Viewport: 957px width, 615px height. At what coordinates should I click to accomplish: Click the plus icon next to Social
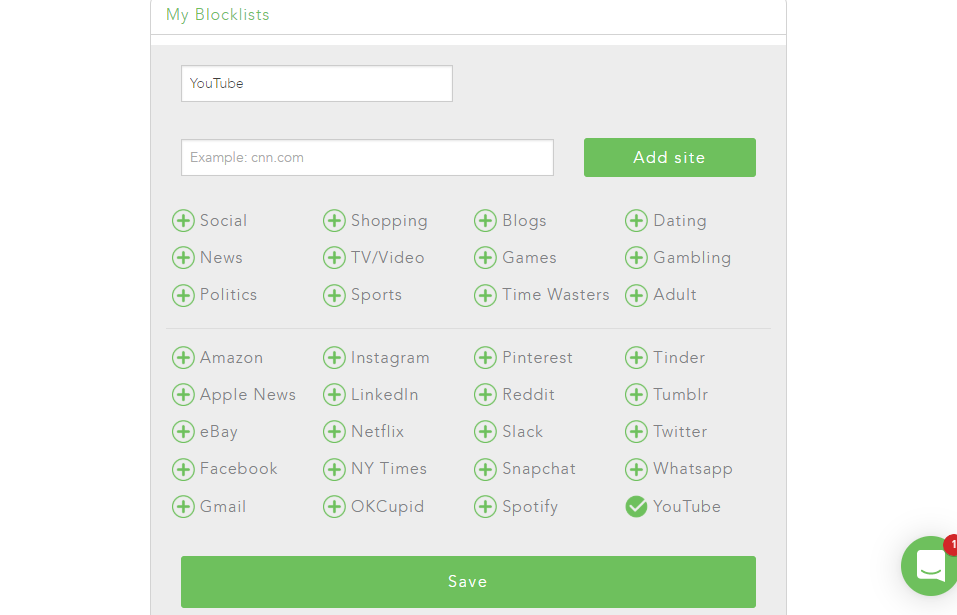pos(183,221)
